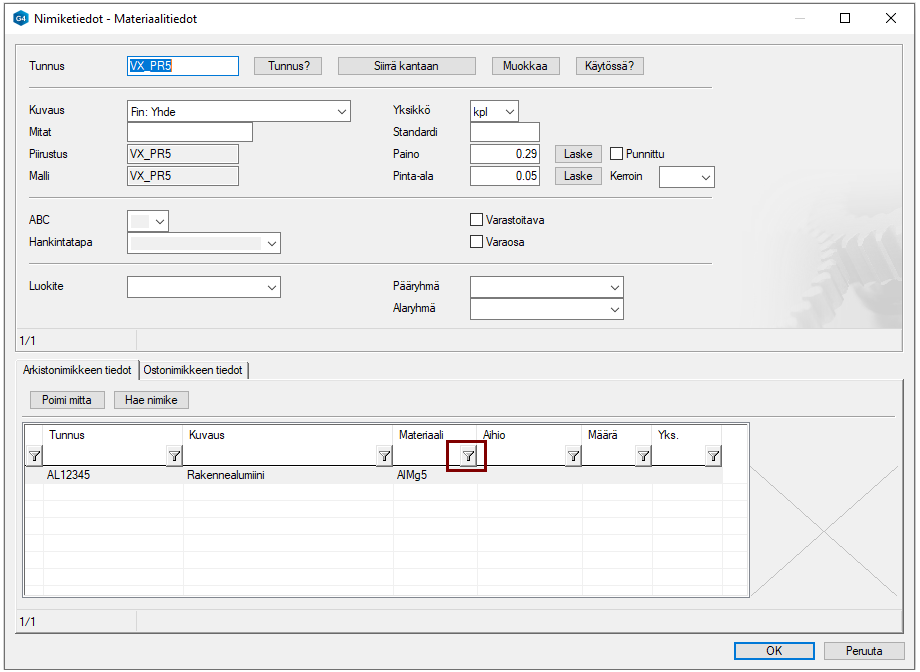Toggle the Varastoitava checkbox
Screen dimensions: 920x672
(477, 220)
